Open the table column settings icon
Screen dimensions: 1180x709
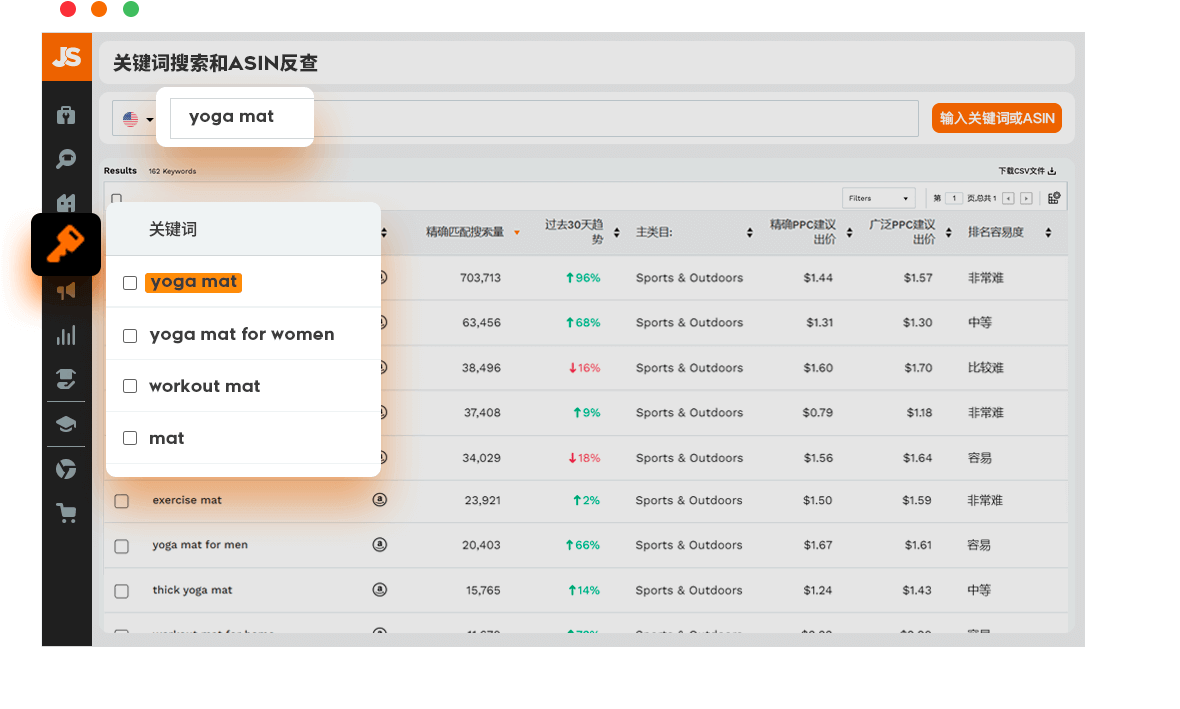coord(1054,198)
